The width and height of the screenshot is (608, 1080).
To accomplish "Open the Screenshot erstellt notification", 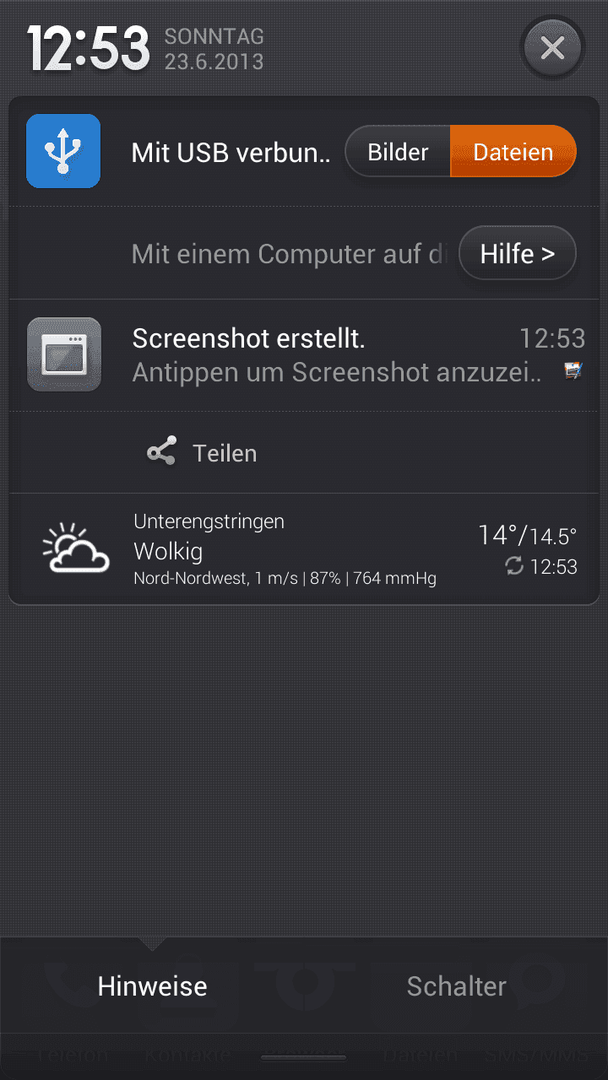I will tap(304, 355).
